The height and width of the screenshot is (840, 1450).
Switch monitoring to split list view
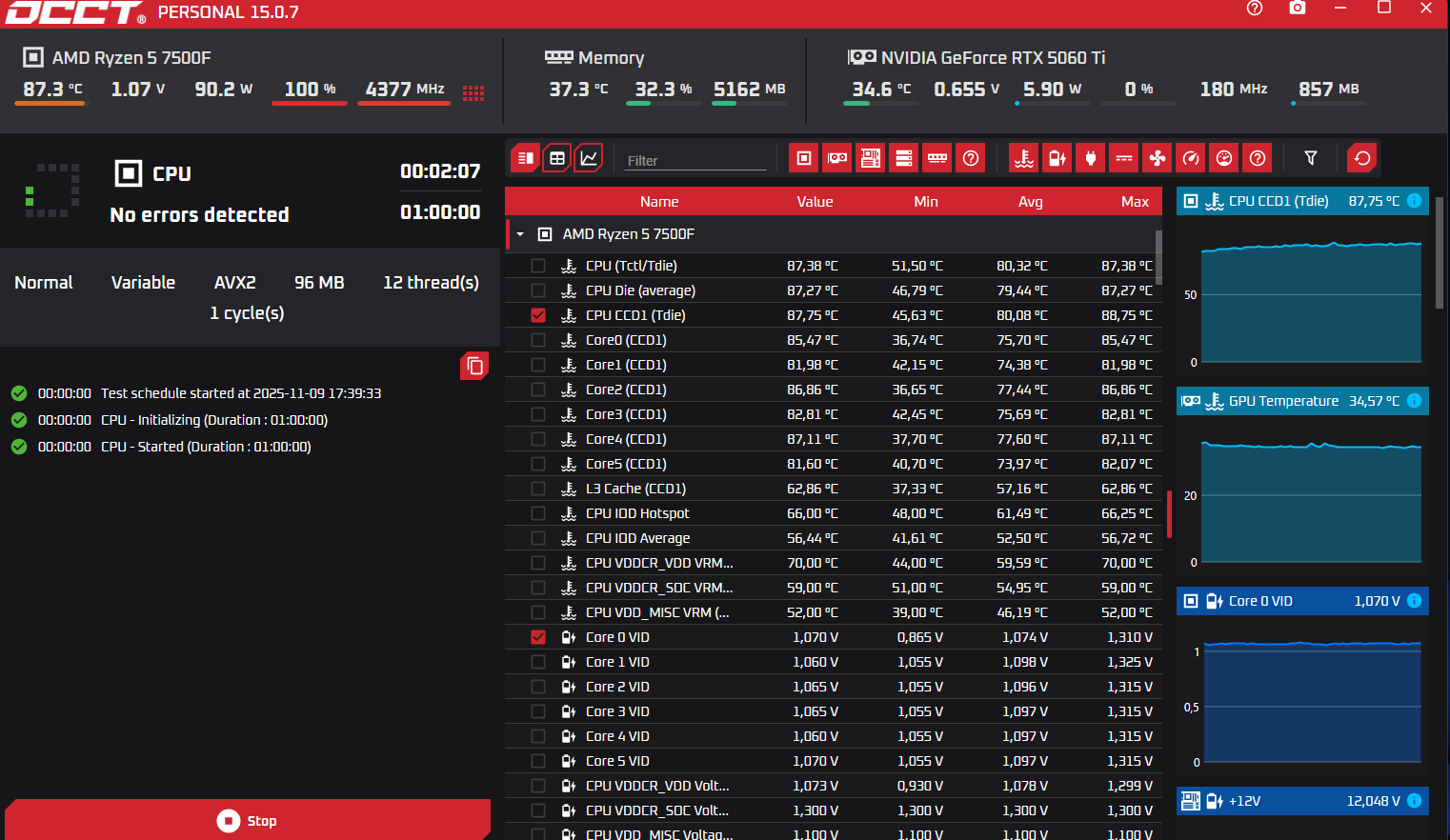(x=525, y=158)
